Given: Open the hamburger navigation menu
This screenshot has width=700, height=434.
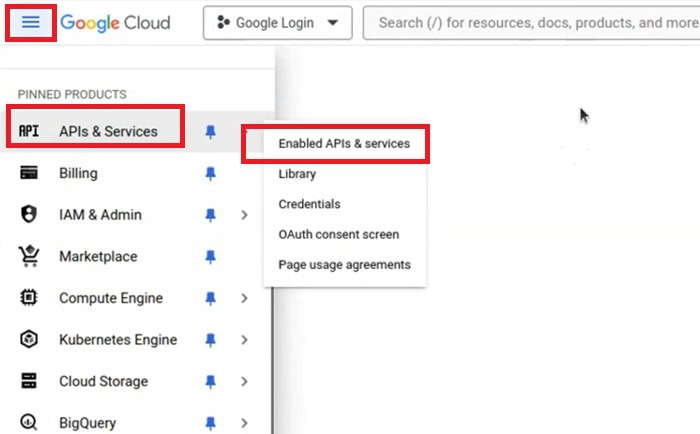Looking at the screenshot, I should [31, 22].
